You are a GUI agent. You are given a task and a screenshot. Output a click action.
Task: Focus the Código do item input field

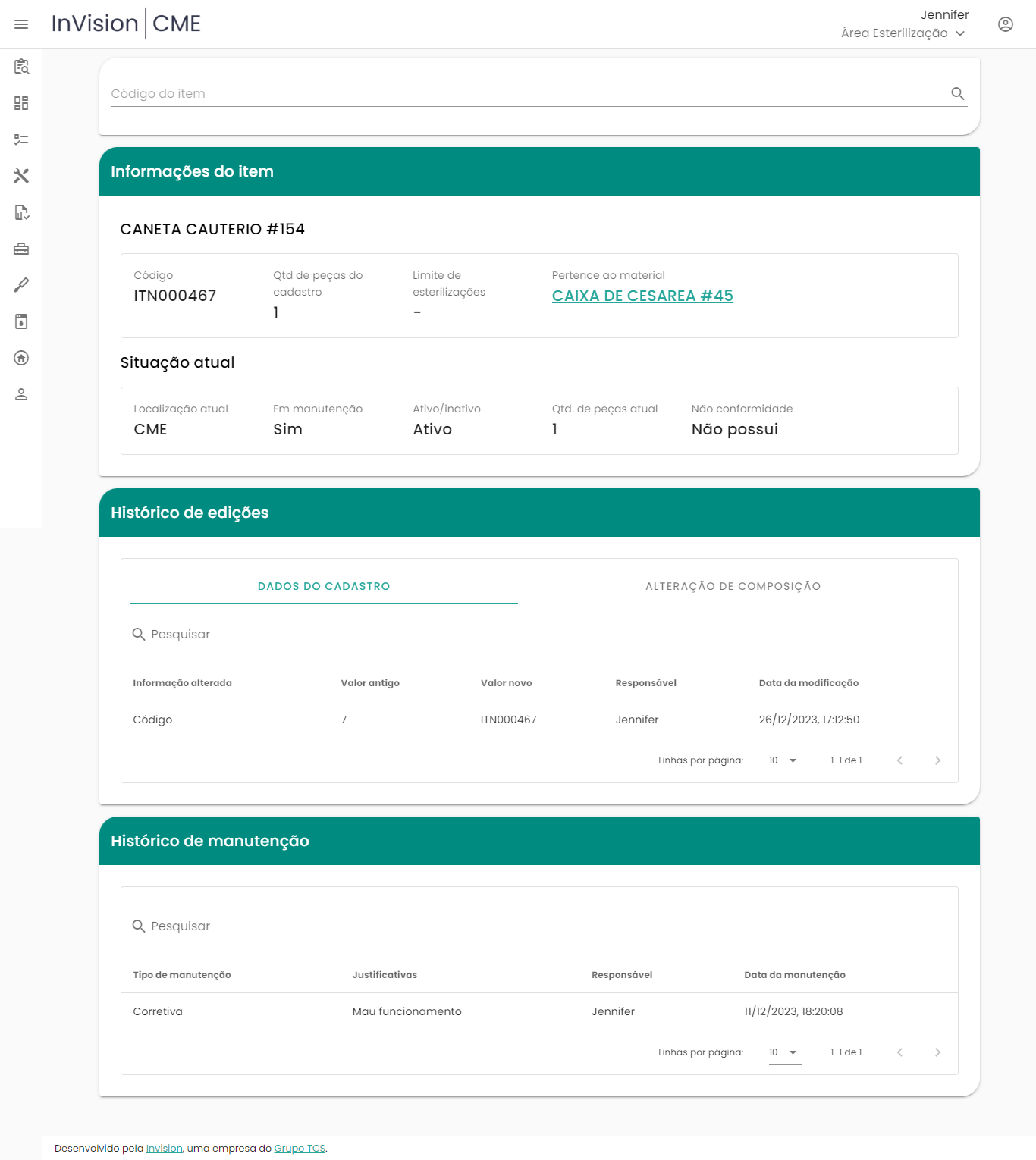[523, 93]
